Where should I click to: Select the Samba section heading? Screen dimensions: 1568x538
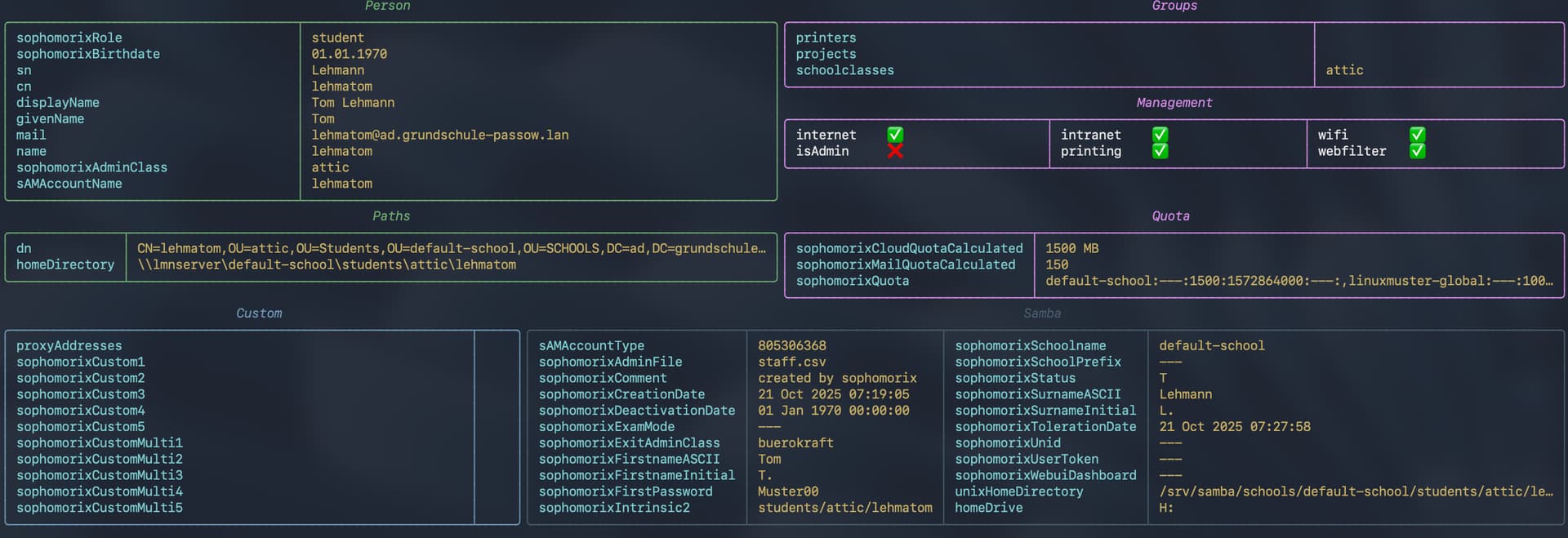click(1042, 313)
